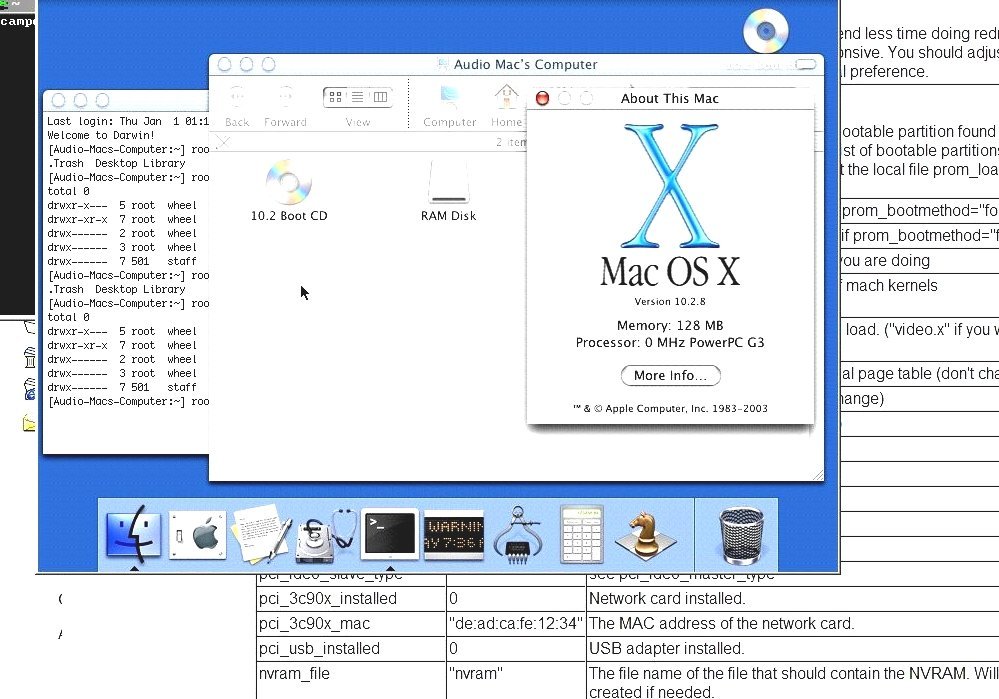Launch System Profiler from the Dock
999x699 pixels.
[517, 535]
